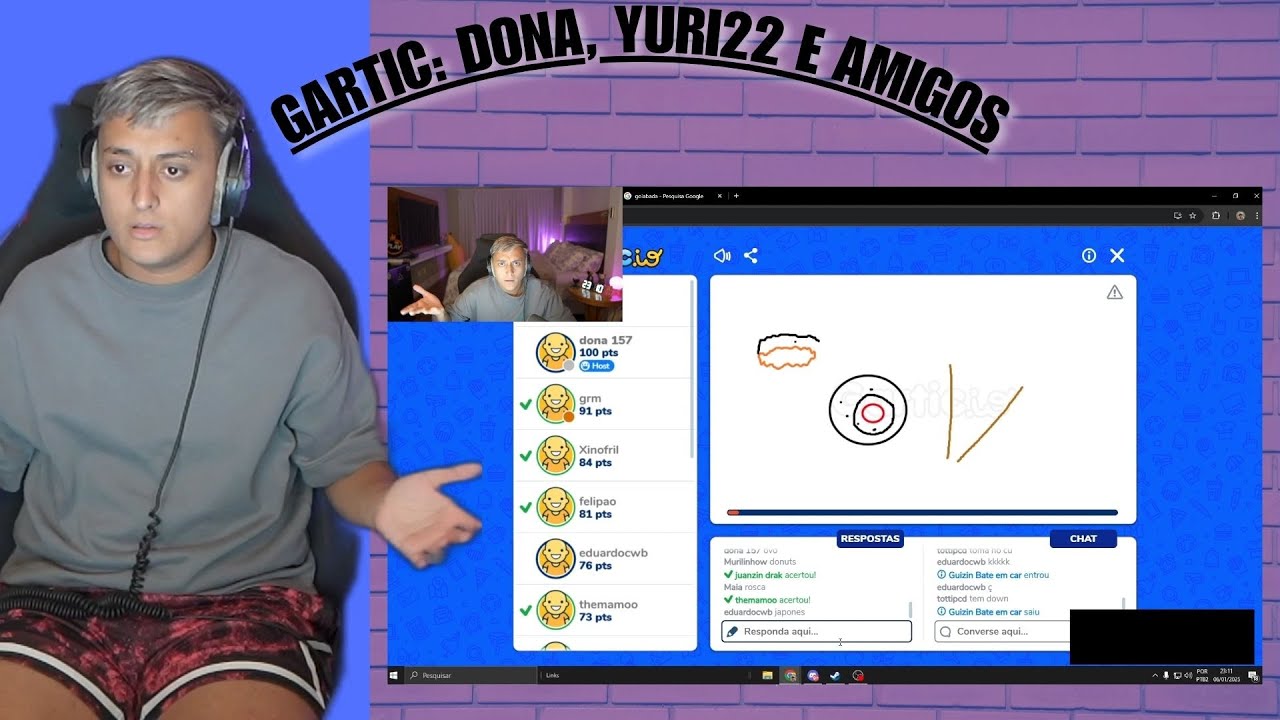Click the Links toolbar on taskbar
This screenshot has height=720, width=1280.
pyautogui.click(x=553, y=675)
